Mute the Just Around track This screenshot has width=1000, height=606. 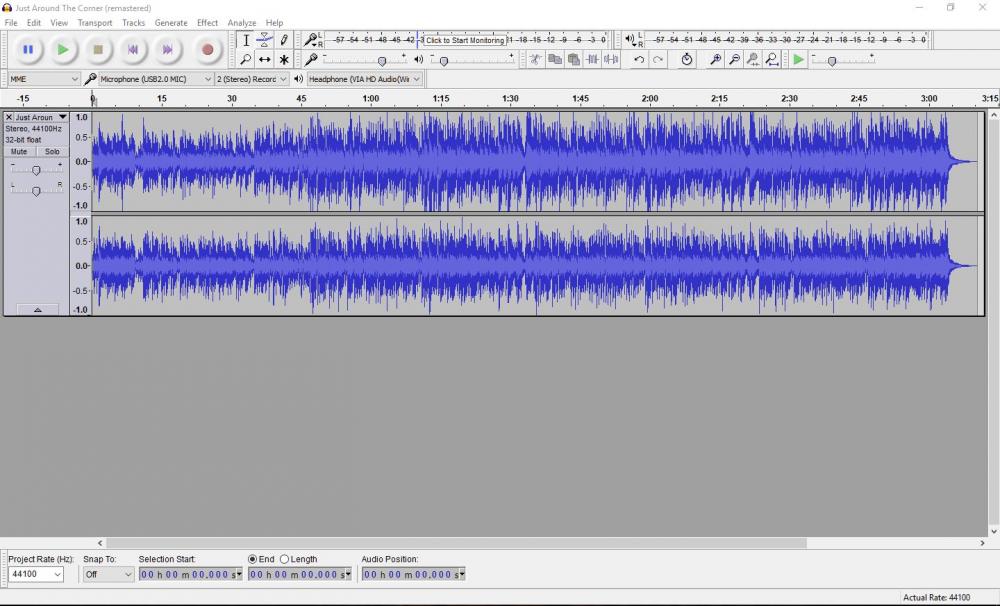[x=19, y=152]
